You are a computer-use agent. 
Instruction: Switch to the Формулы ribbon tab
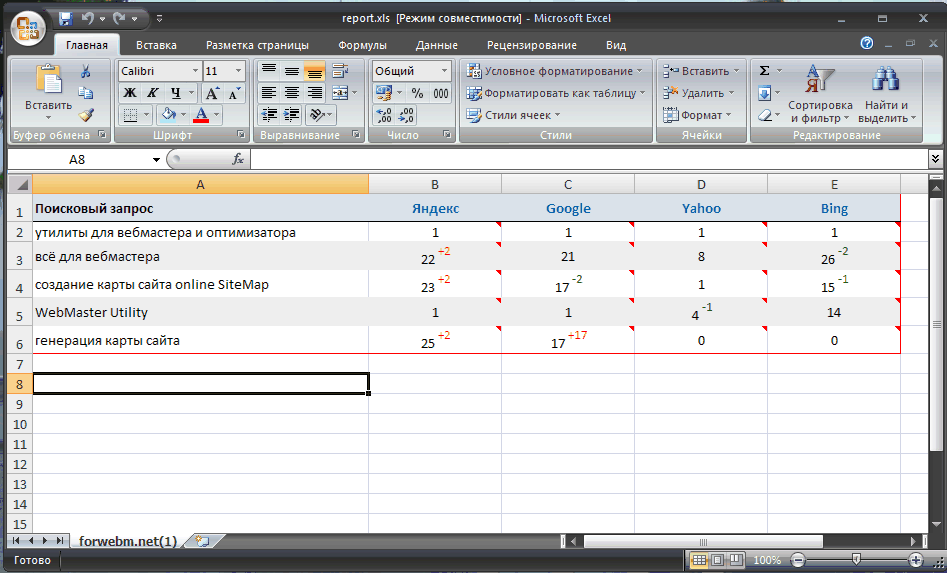[x=362, y=45]
